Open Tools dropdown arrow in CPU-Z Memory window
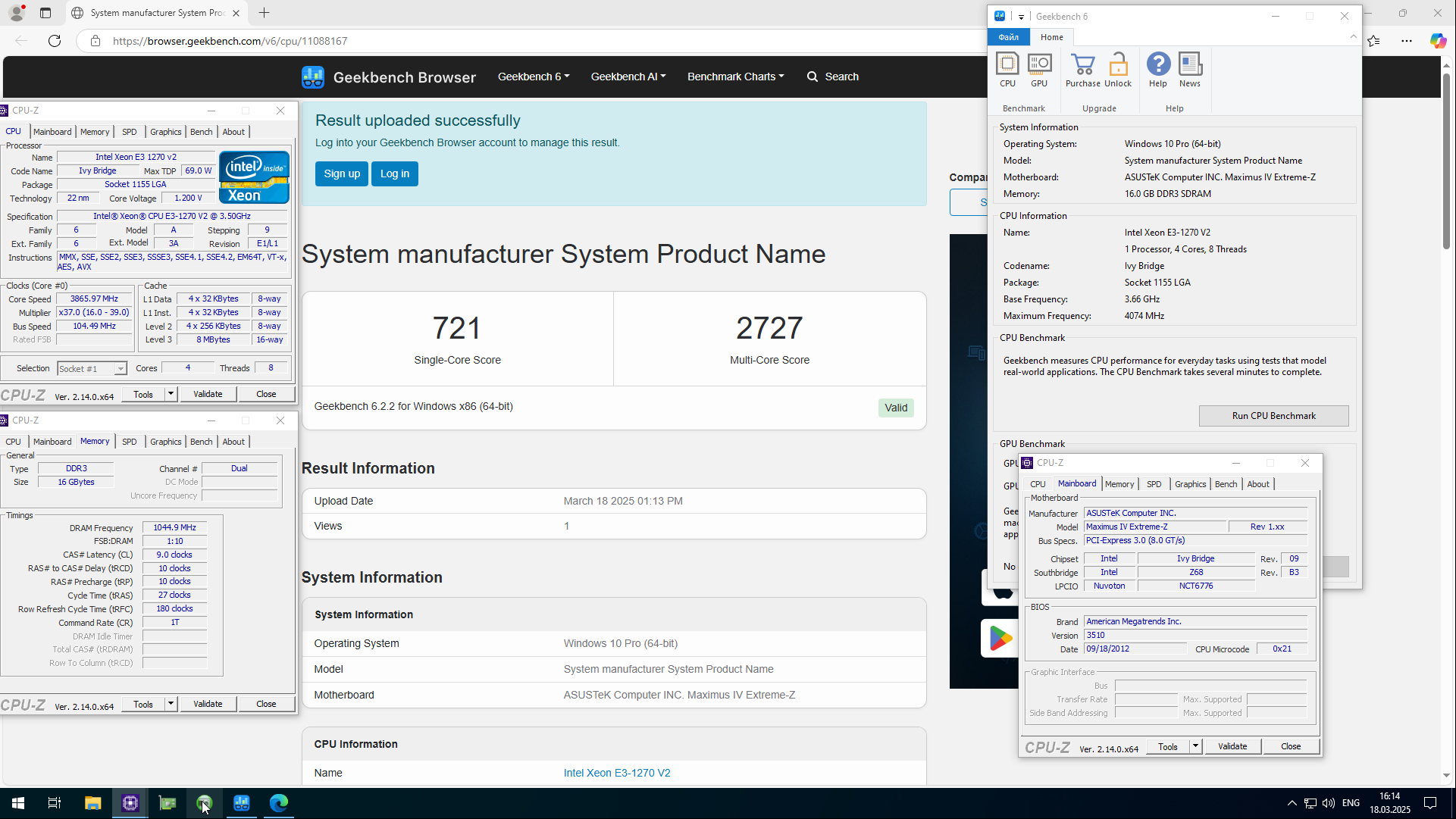The image size is (1456, 819). (171, 704)
